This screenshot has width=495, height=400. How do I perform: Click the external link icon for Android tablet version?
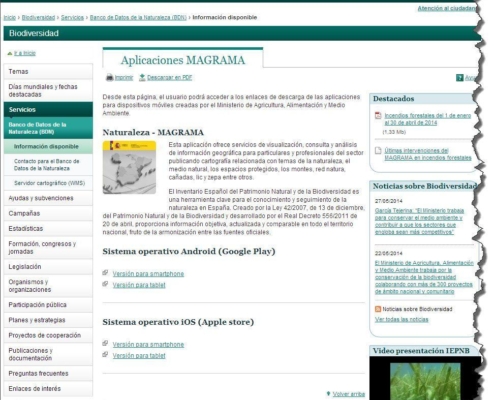[105, 284]
